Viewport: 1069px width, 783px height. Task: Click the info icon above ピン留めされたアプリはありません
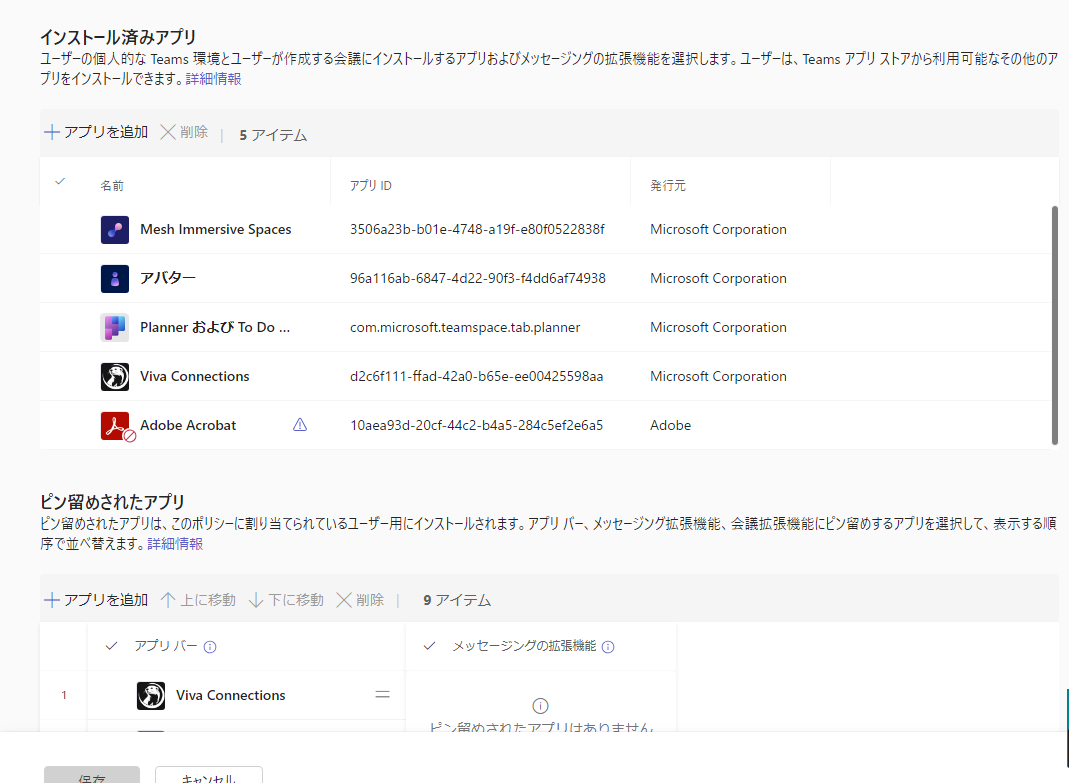(x=540, y=706)
